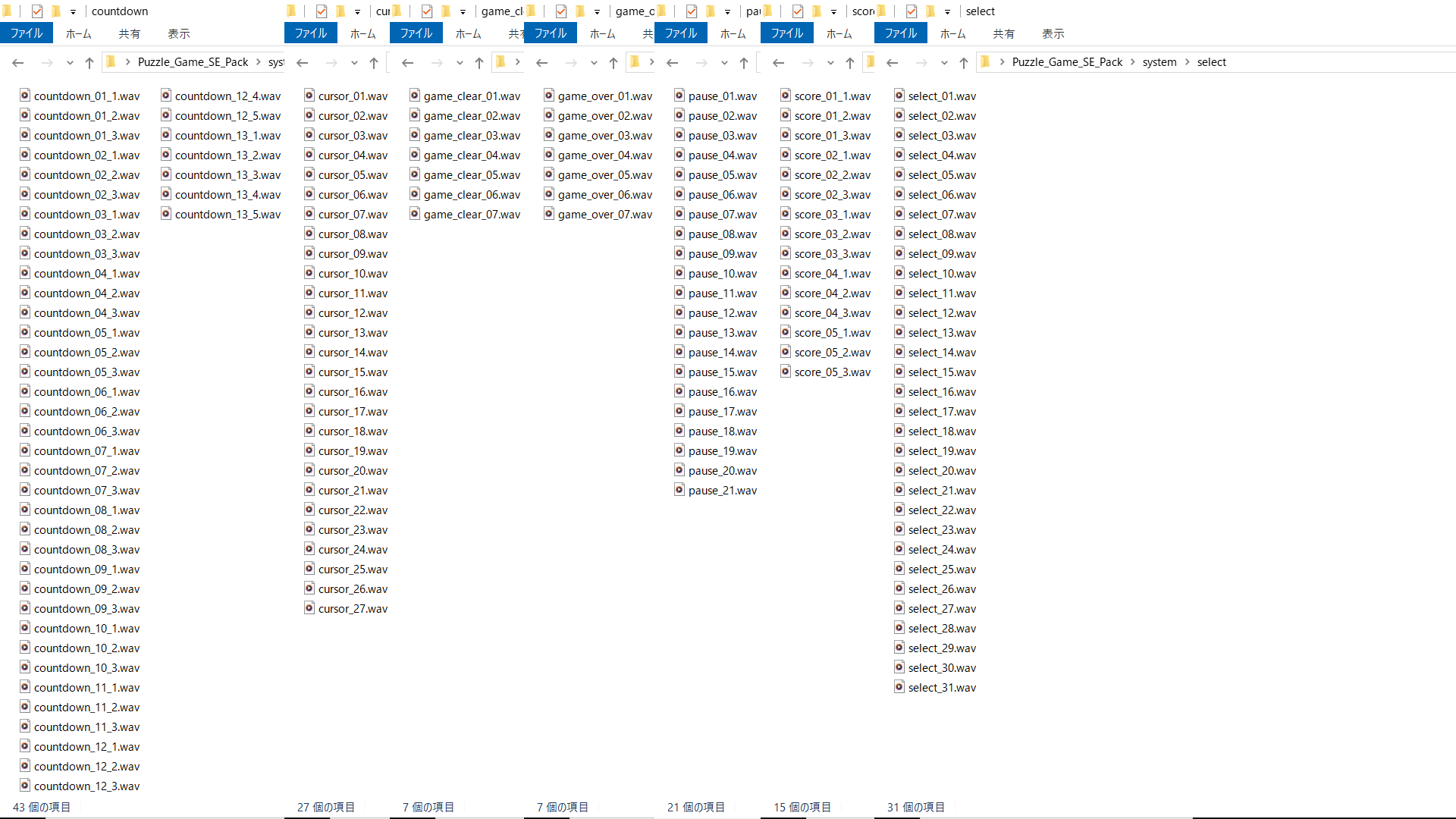Select the file icon of countdown_01_1.wav
Viewport: 1456px width, 819px height.
click(25, 96)
